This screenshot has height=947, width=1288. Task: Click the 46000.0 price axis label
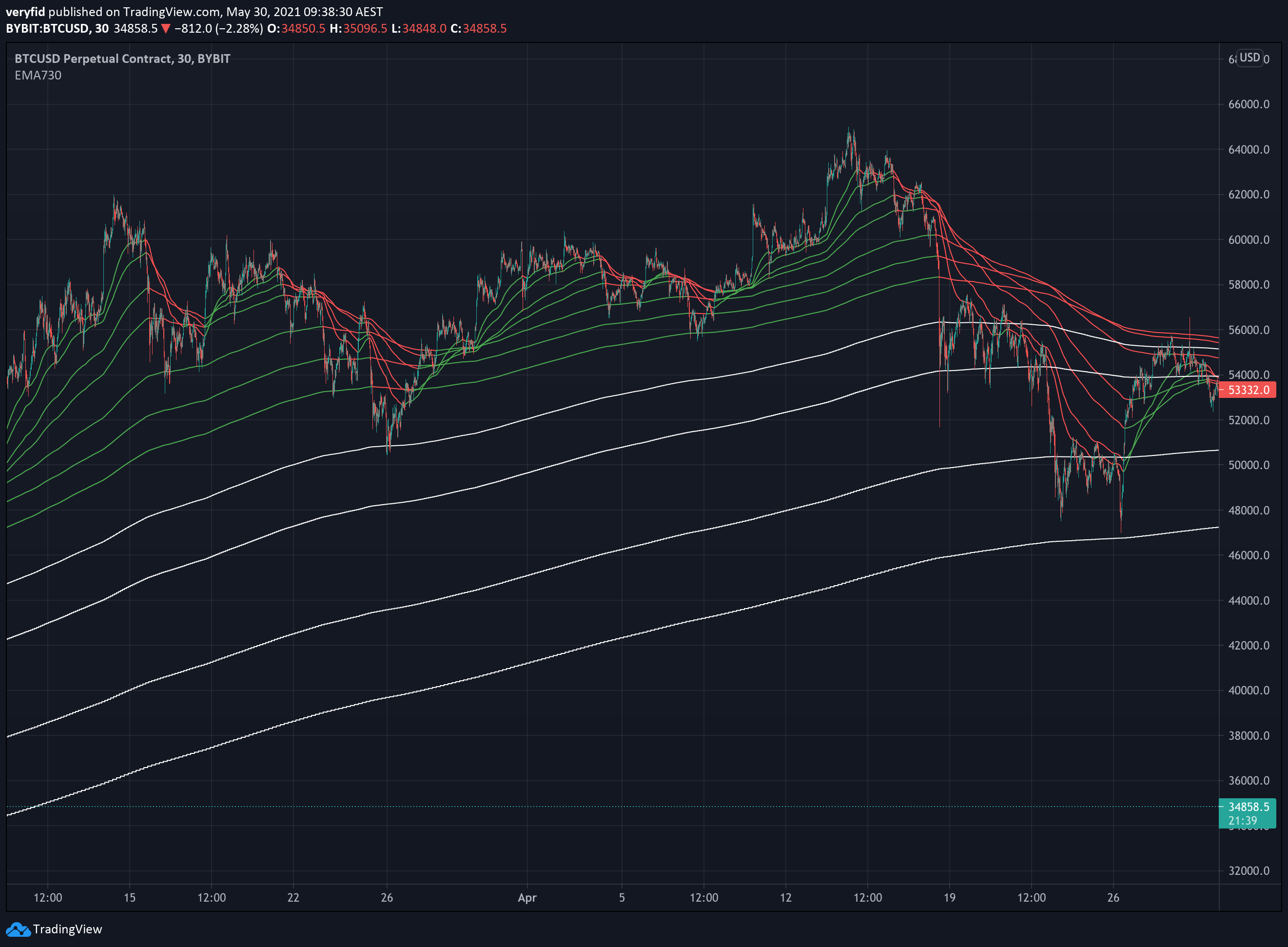[x=1249, y=555]
